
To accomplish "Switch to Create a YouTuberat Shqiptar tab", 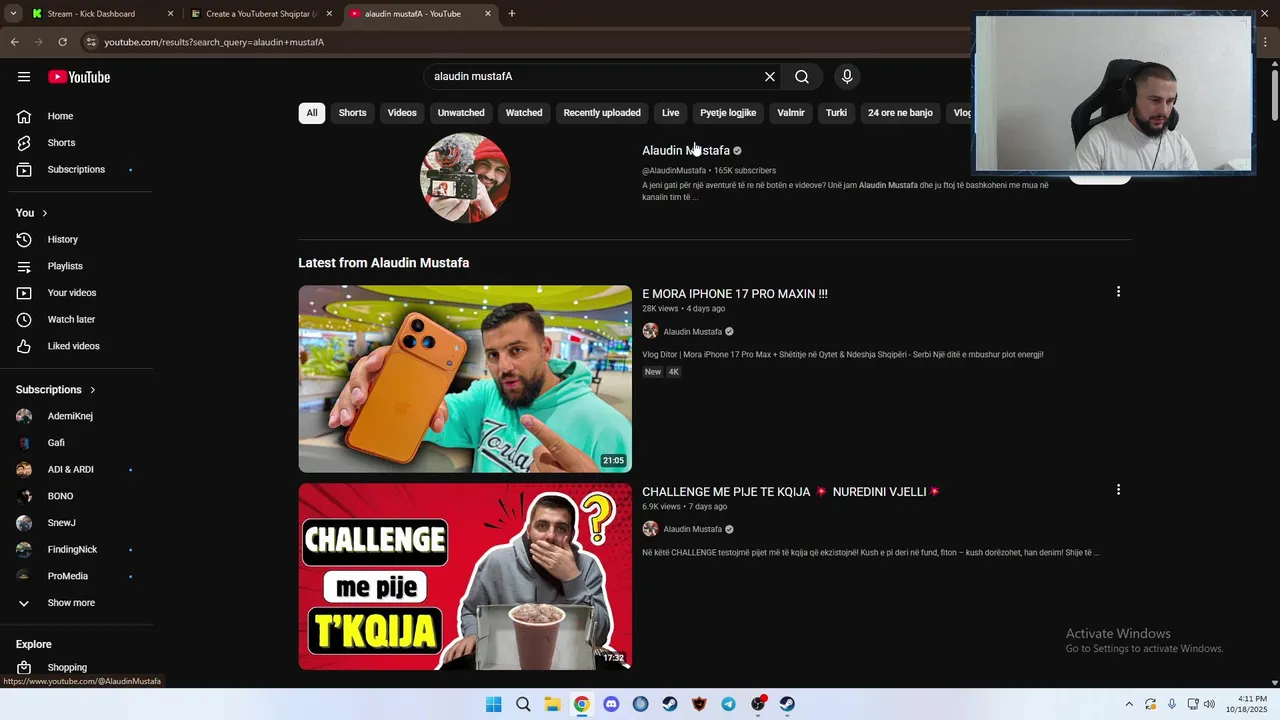I will 260,14.
